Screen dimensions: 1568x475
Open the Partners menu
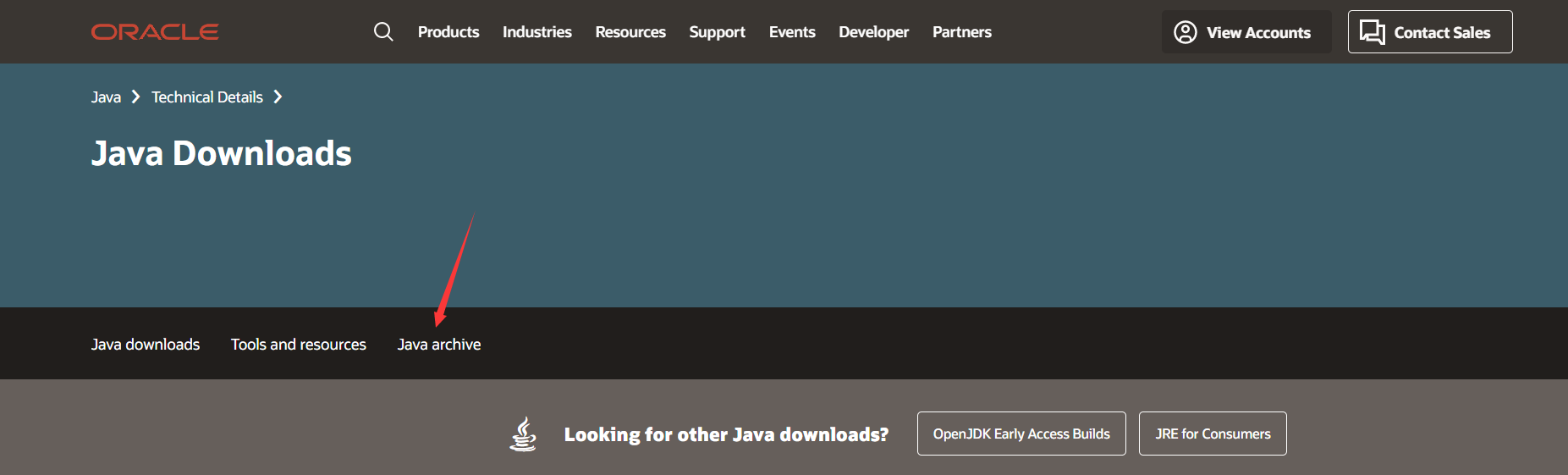coord(962,32)
